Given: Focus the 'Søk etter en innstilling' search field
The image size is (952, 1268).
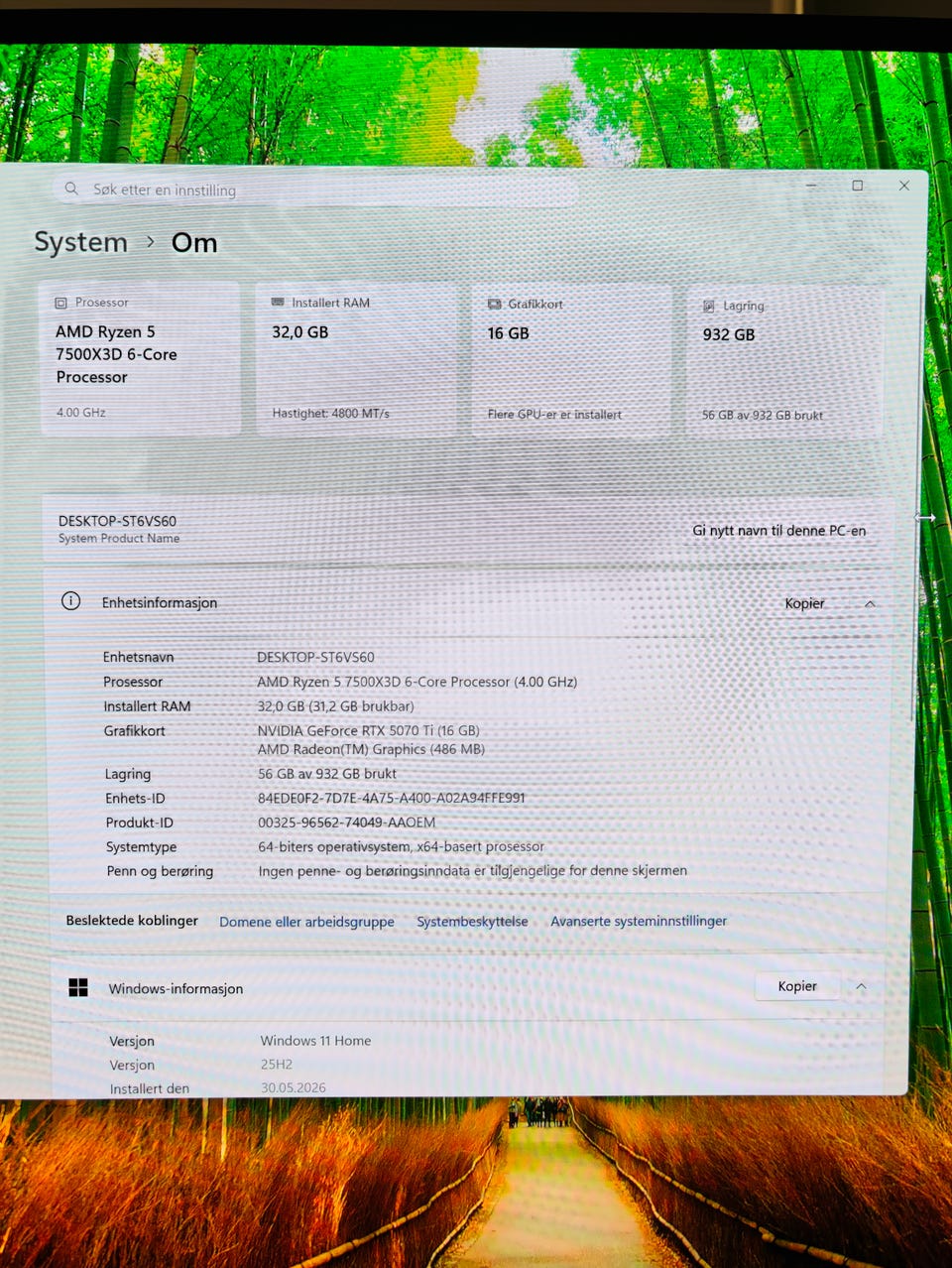Looking at the screenshot, I should point(314,190).
